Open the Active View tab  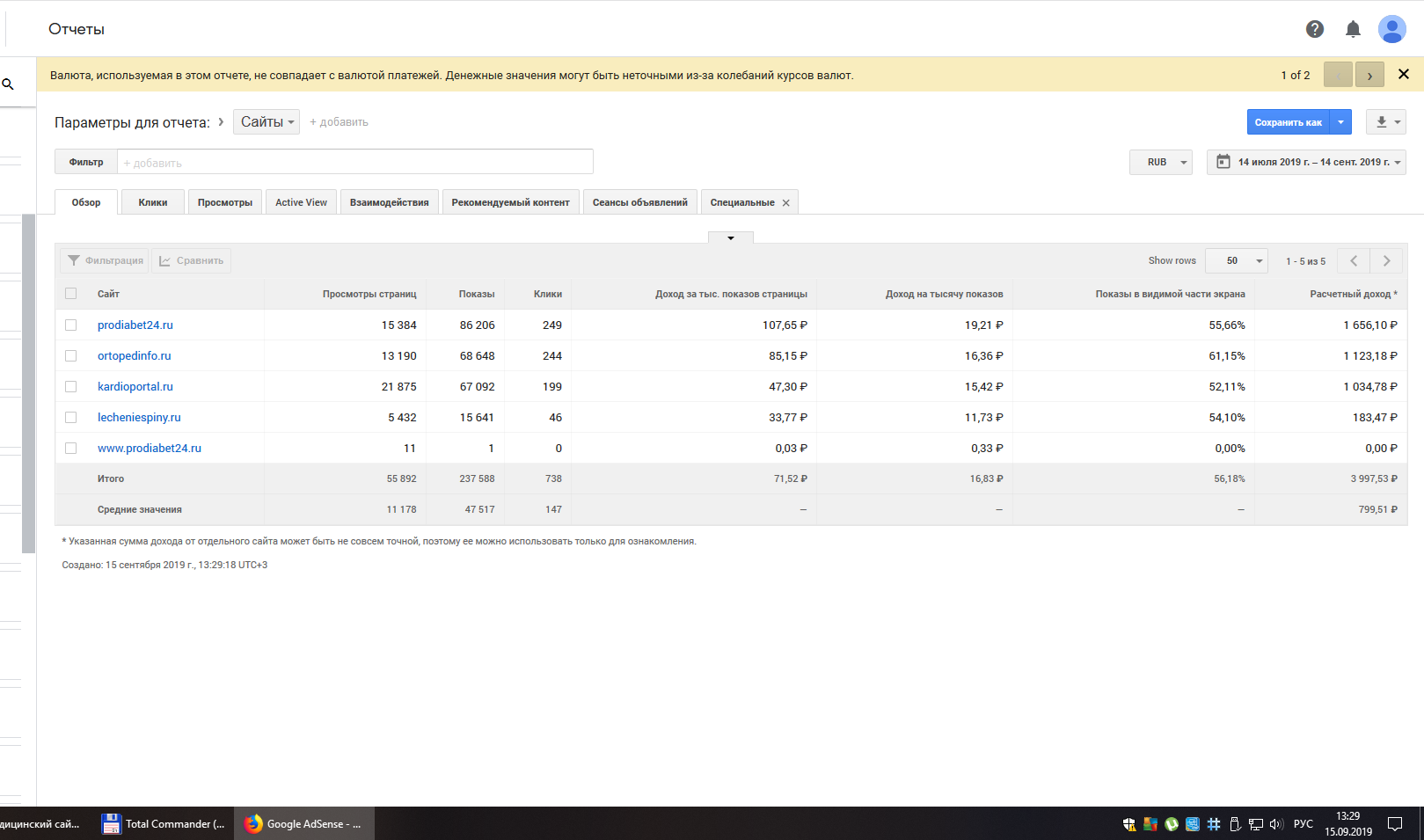(301, 202)
